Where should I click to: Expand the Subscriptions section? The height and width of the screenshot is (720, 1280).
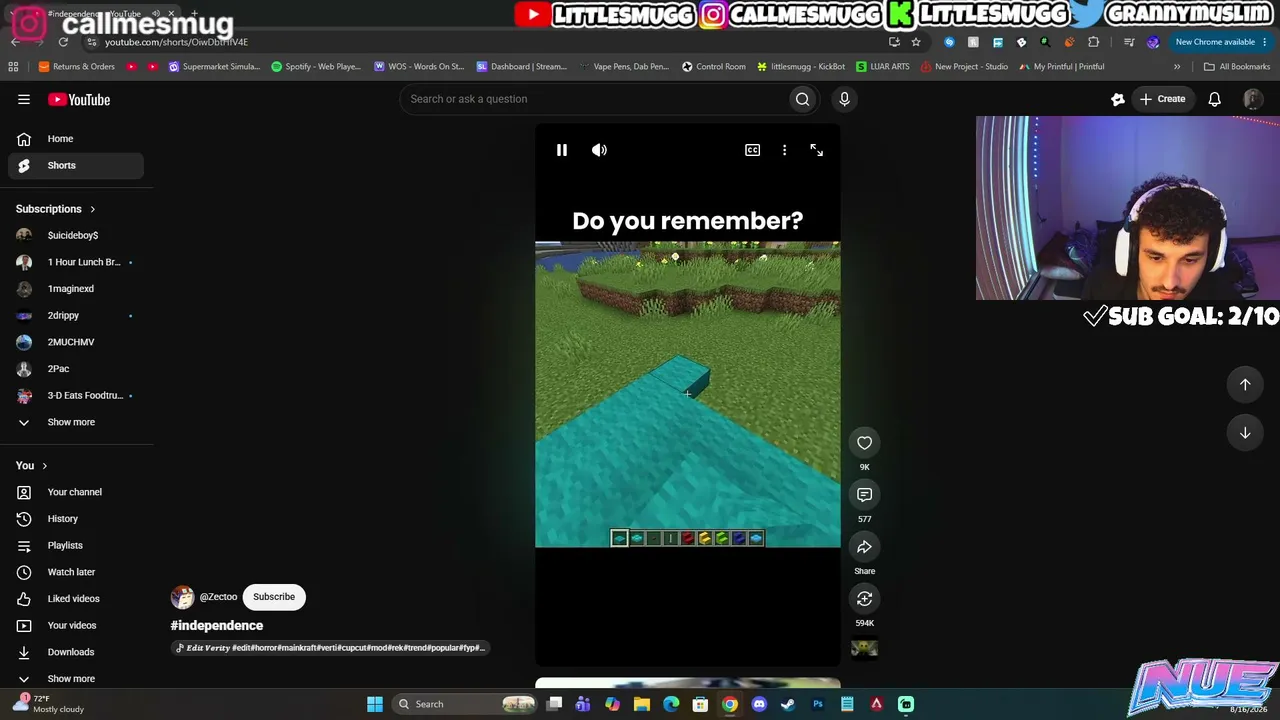click(56, 209)
